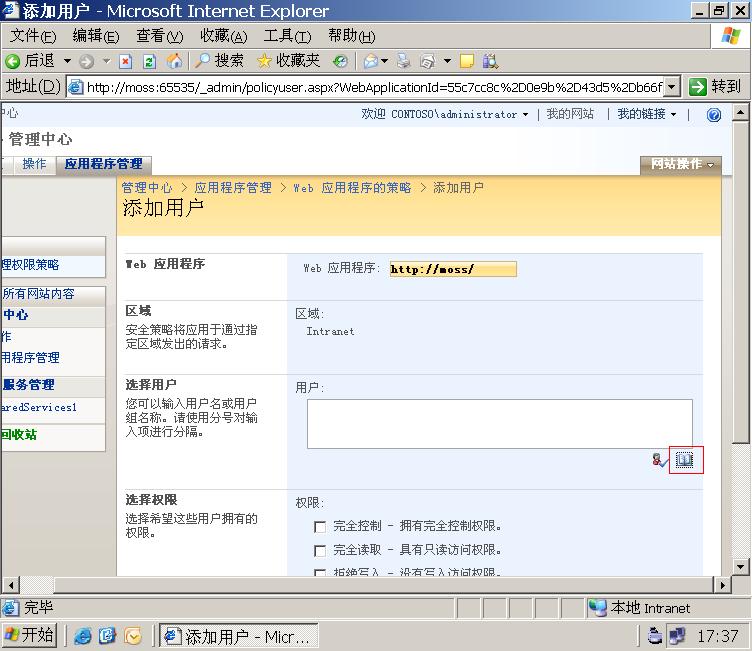Image resolution: width=752 pixels, height=651 pixels.
Task: Tick the 拒绝写入 permission checkbox
Action: point(320,573)
